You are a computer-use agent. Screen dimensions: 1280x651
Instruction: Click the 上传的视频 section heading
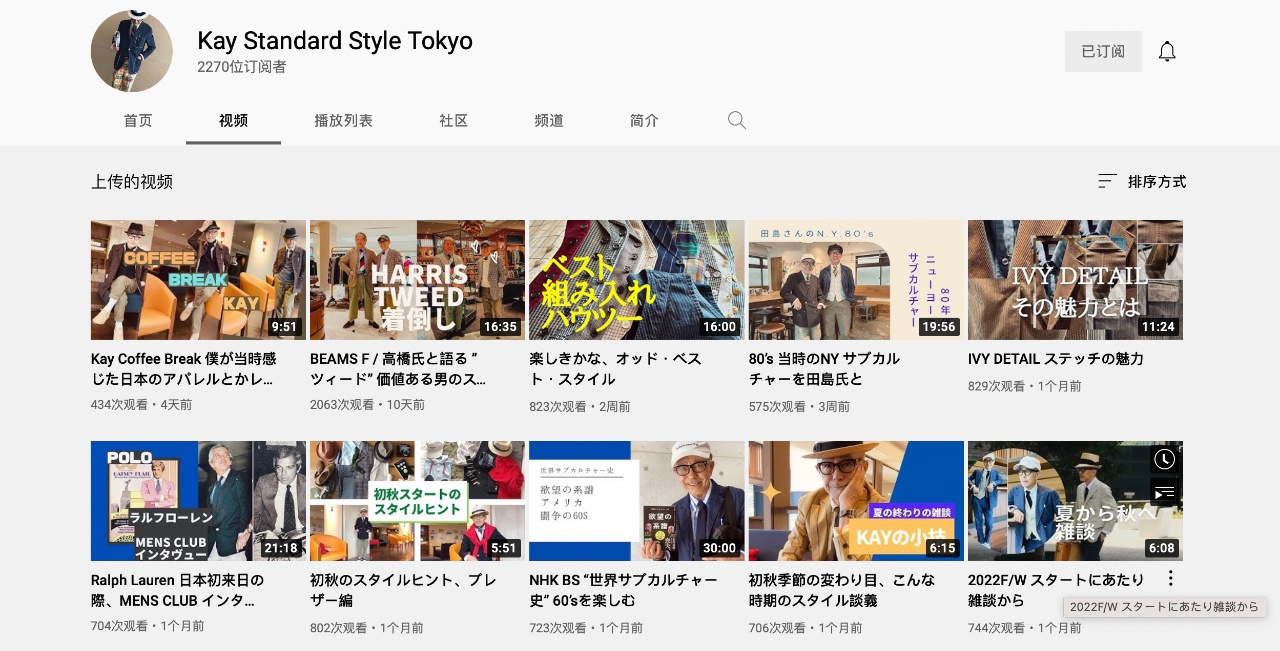coord(132,182)
